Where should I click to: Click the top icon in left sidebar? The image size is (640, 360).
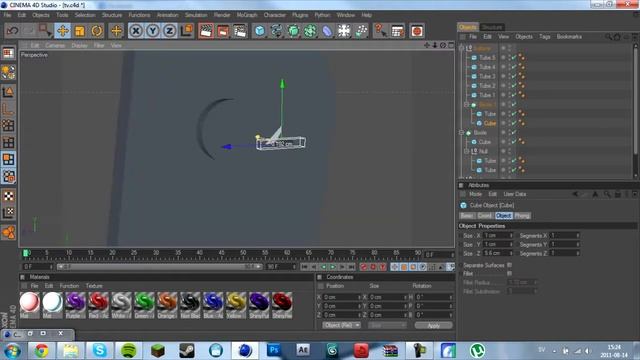click(8, 53)
